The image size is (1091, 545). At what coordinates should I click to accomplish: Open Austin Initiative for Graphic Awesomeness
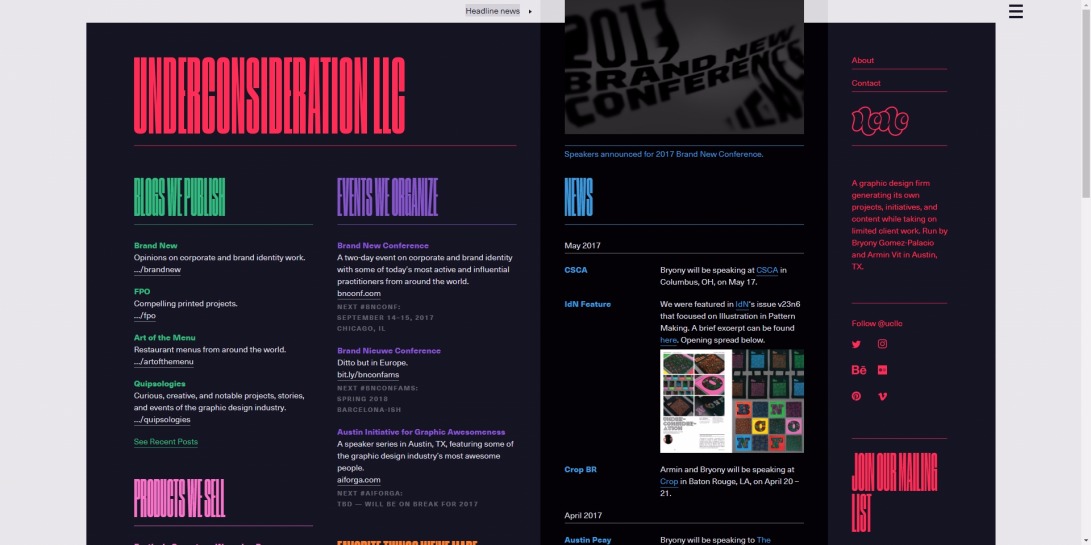tap(421, 432)
